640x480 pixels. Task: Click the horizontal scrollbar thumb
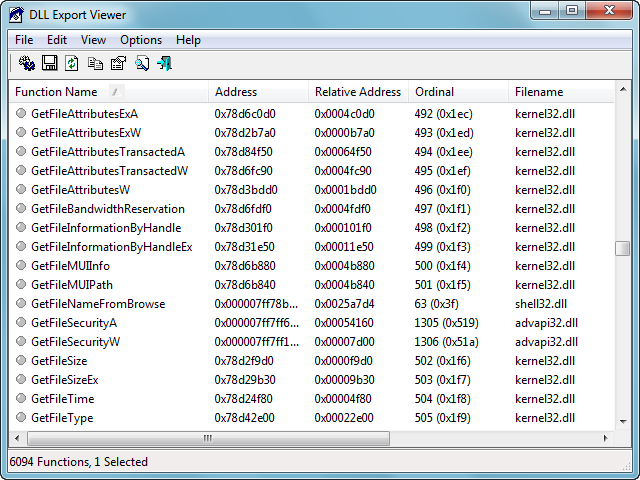[x=208, y=438]
